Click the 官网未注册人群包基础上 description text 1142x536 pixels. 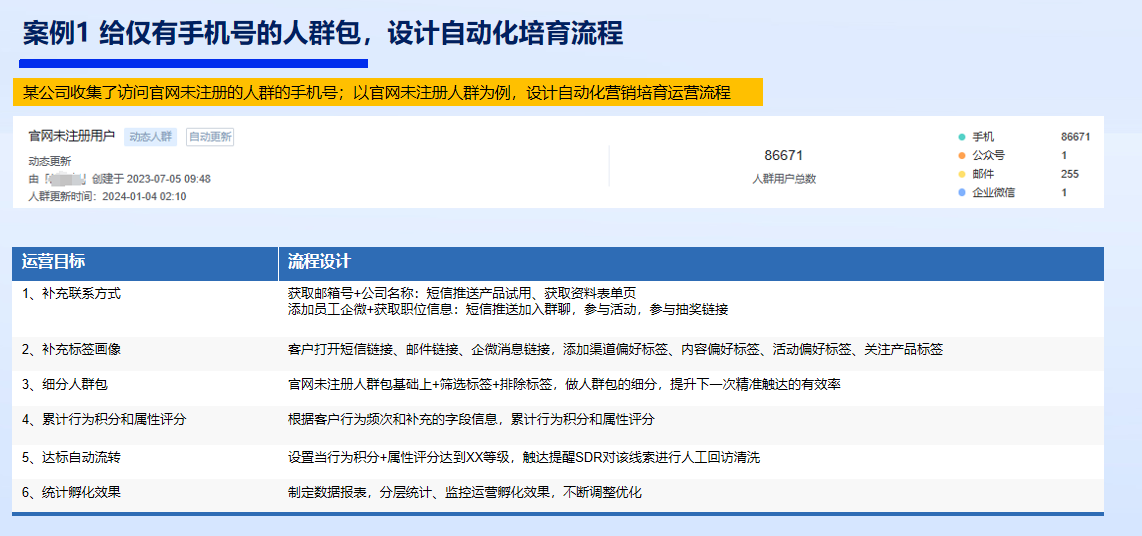(564, 385)
